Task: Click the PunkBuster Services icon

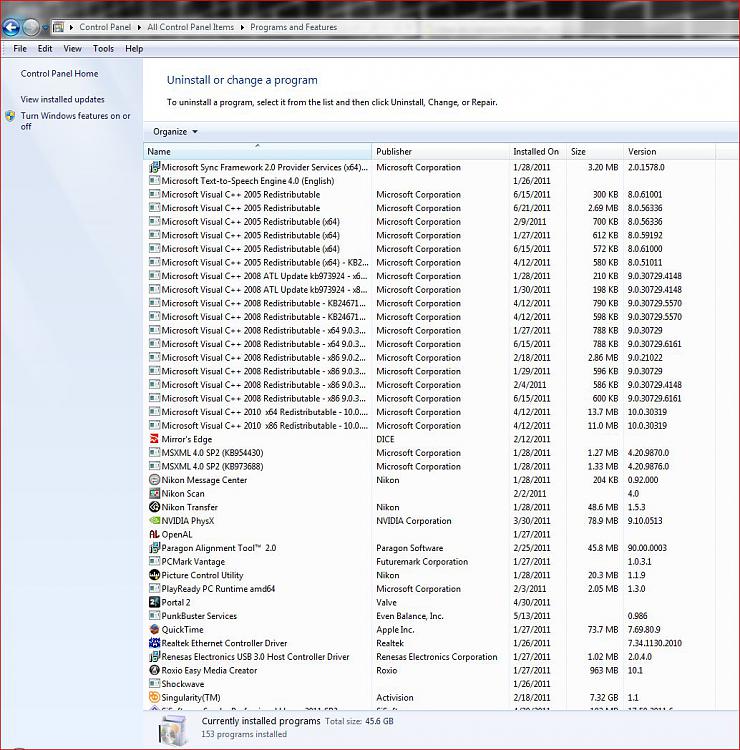Action: [x=154, y=616]
